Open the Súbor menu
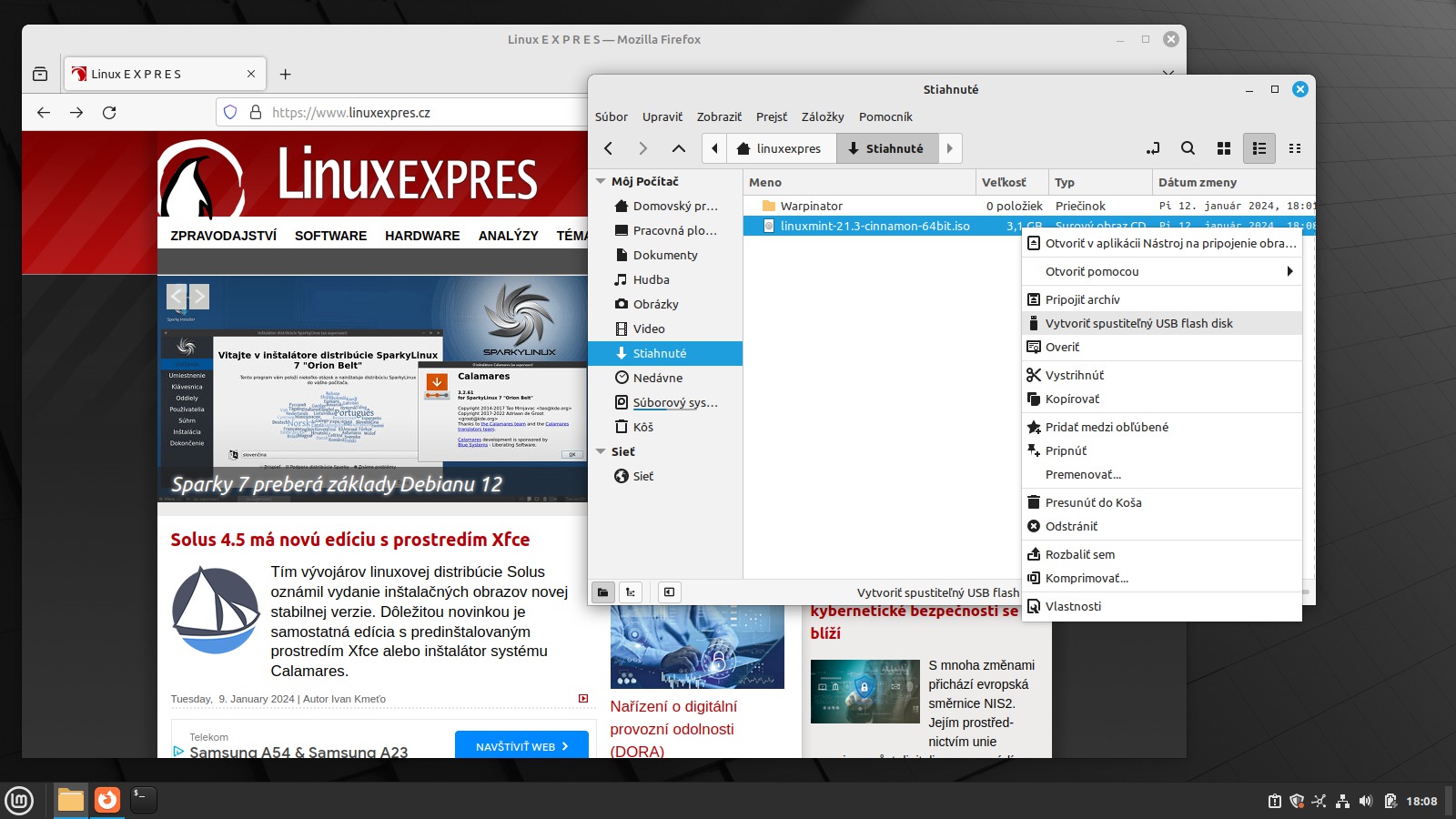The image size is (1456, 819). [x=612, y=116]
